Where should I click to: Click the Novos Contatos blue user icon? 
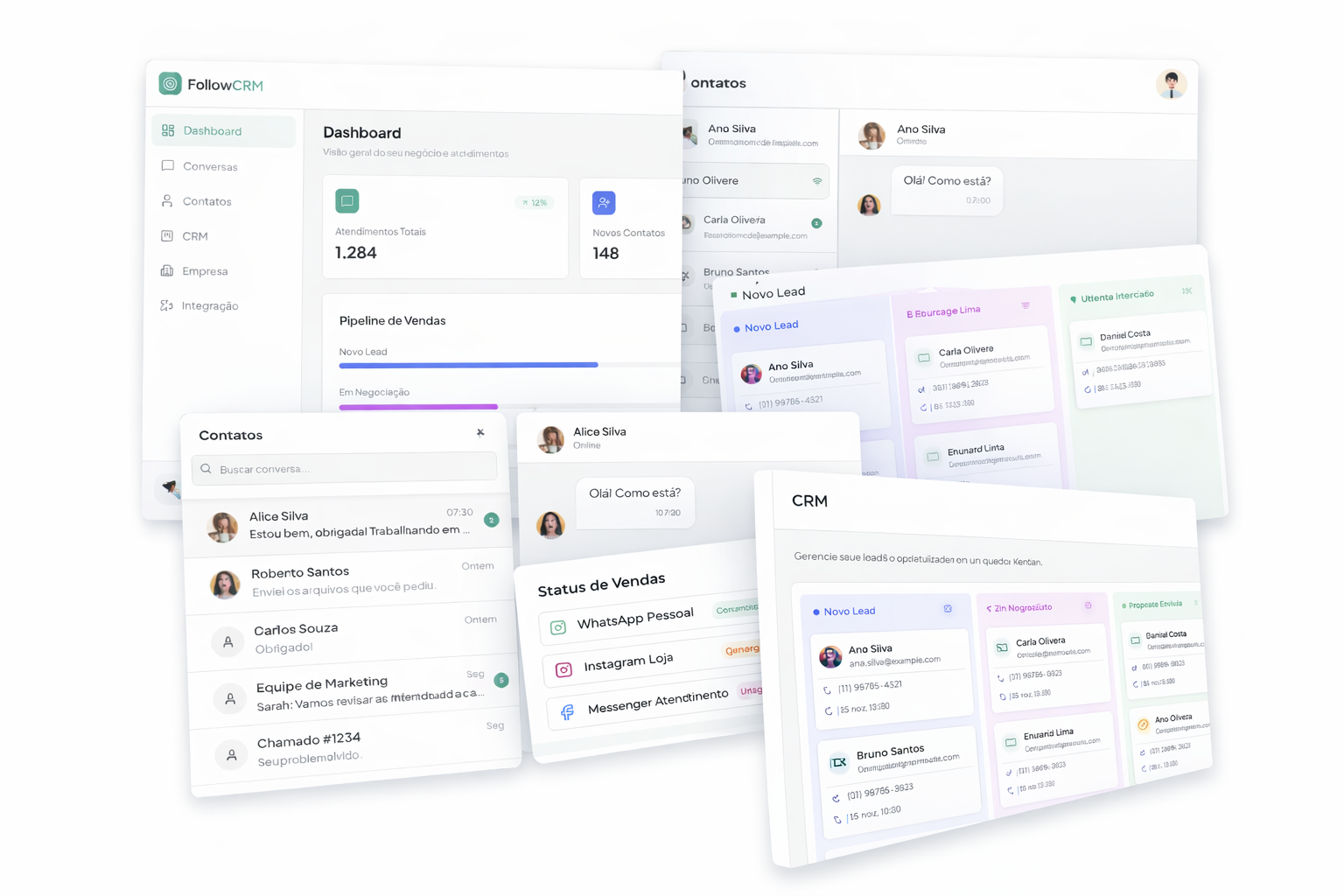(604, 203)
